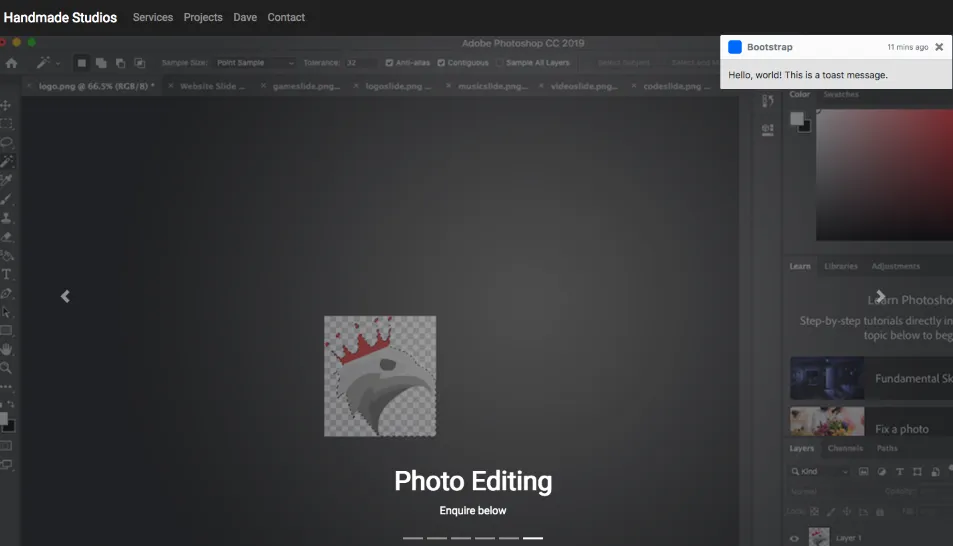Toggle the Anti-alias checkbox
The image size is (953, 546).
tap(389, 63)
